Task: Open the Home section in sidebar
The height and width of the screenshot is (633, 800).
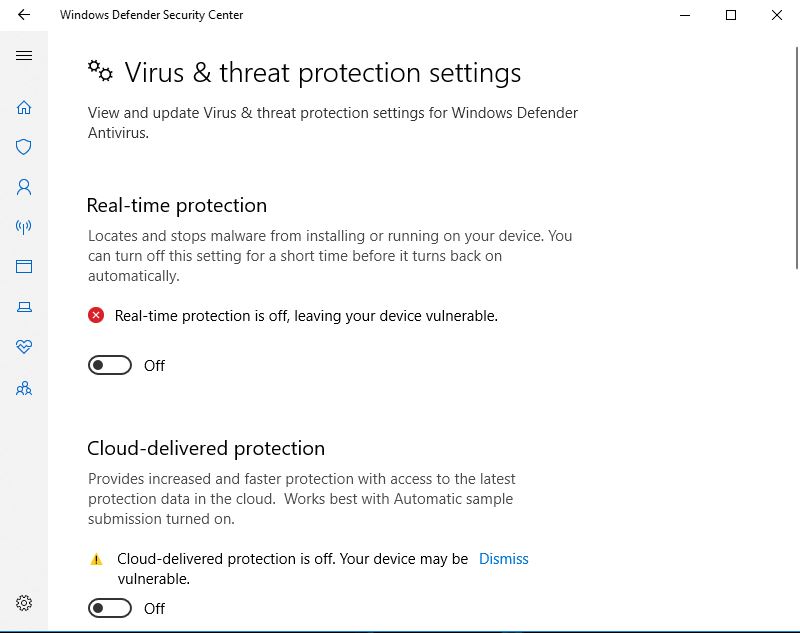Action: click(x=24, y=108)
